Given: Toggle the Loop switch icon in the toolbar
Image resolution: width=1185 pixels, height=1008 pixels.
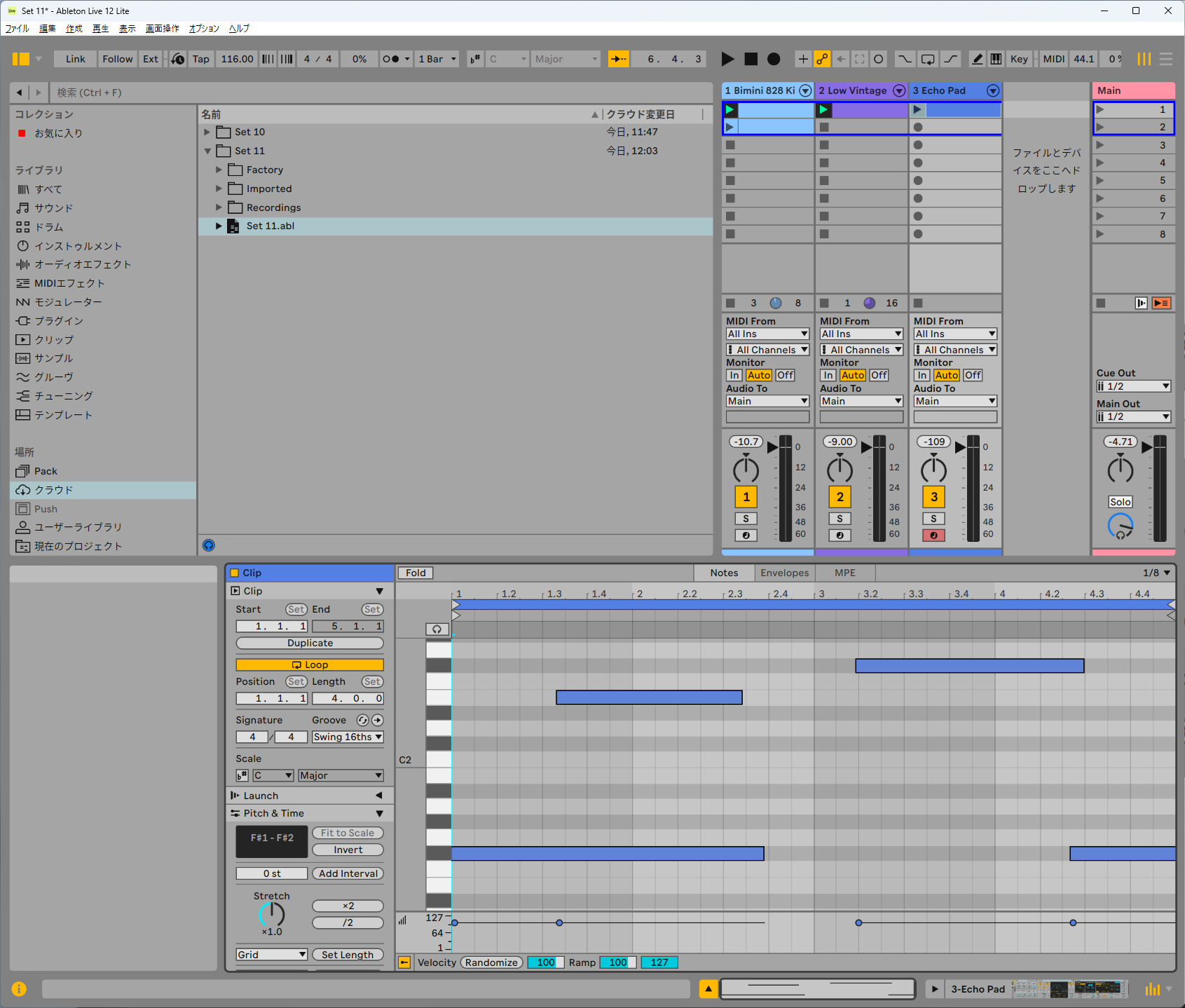Looking at the screenshot, I should pyautogui.click(x=928, y=59).
